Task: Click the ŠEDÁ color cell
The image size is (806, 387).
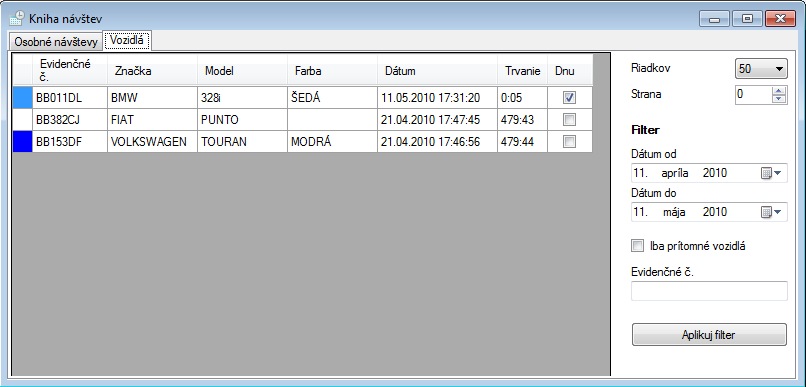Action: (332, 98)
